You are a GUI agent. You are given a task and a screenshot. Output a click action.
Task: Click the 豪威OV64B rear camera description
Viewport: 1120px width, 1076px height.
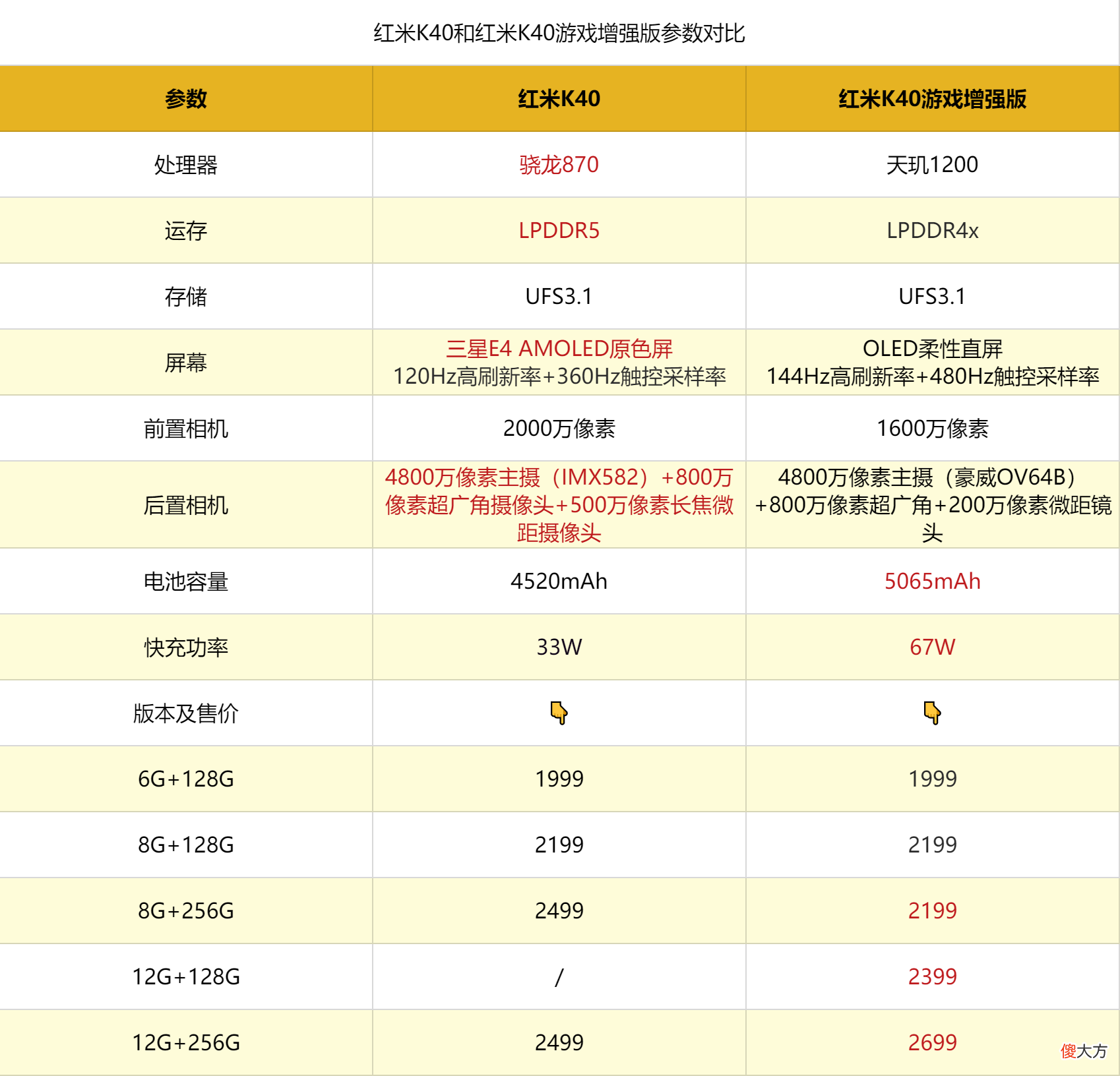932,505
